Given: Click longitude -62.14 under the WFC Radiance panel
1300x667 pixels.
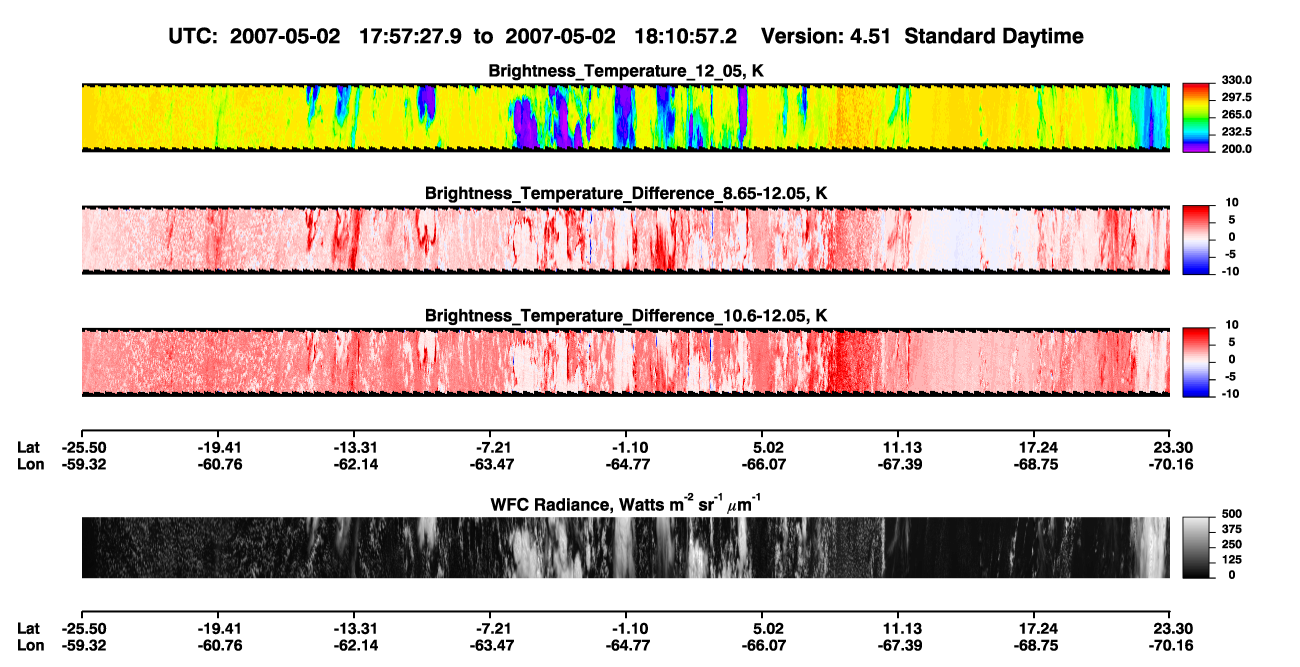Looking at the screenshot, I should coord(354,645).
